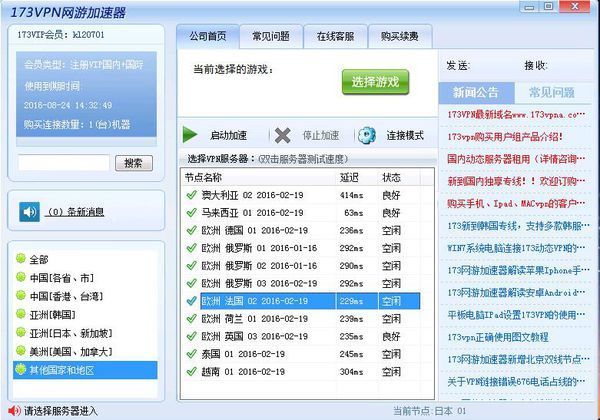Viewport: 600px width, 420px height.
Task: Click checkmark icon of 欧洲 法国 02 row
Action: tap(191, 301)
